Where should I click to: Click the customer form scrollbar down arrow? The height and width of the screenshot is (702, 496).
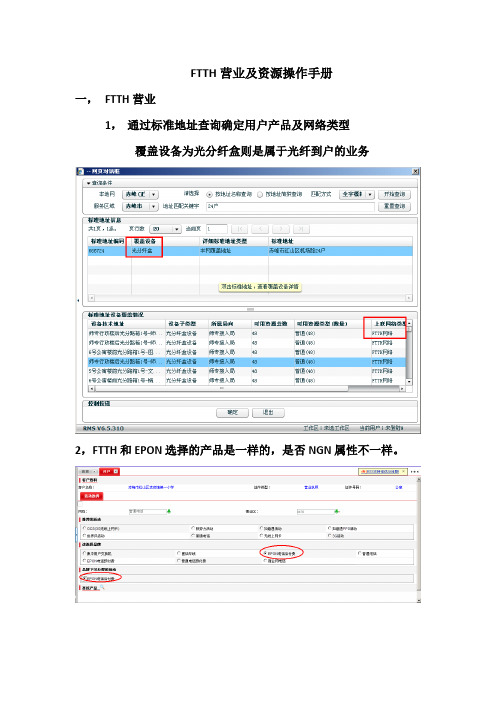[x=419, y=600]
